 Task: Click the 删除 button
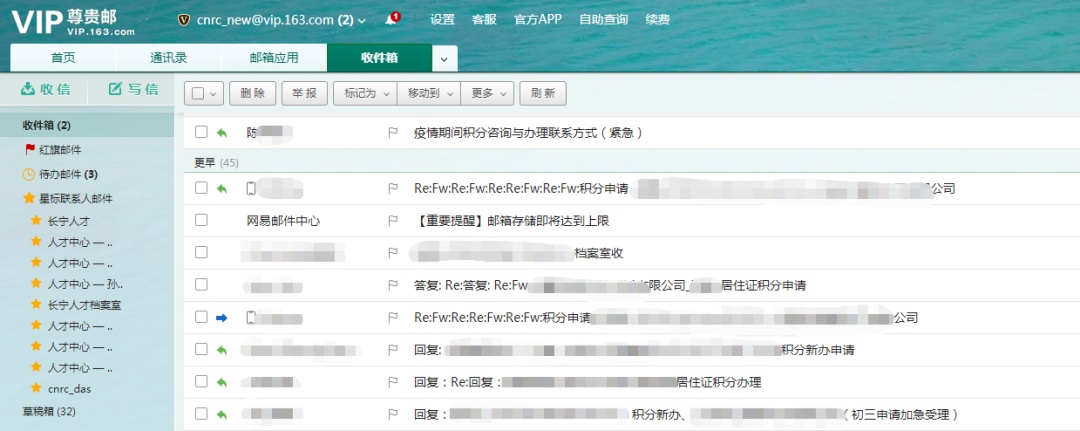click(x=253, y=94)
